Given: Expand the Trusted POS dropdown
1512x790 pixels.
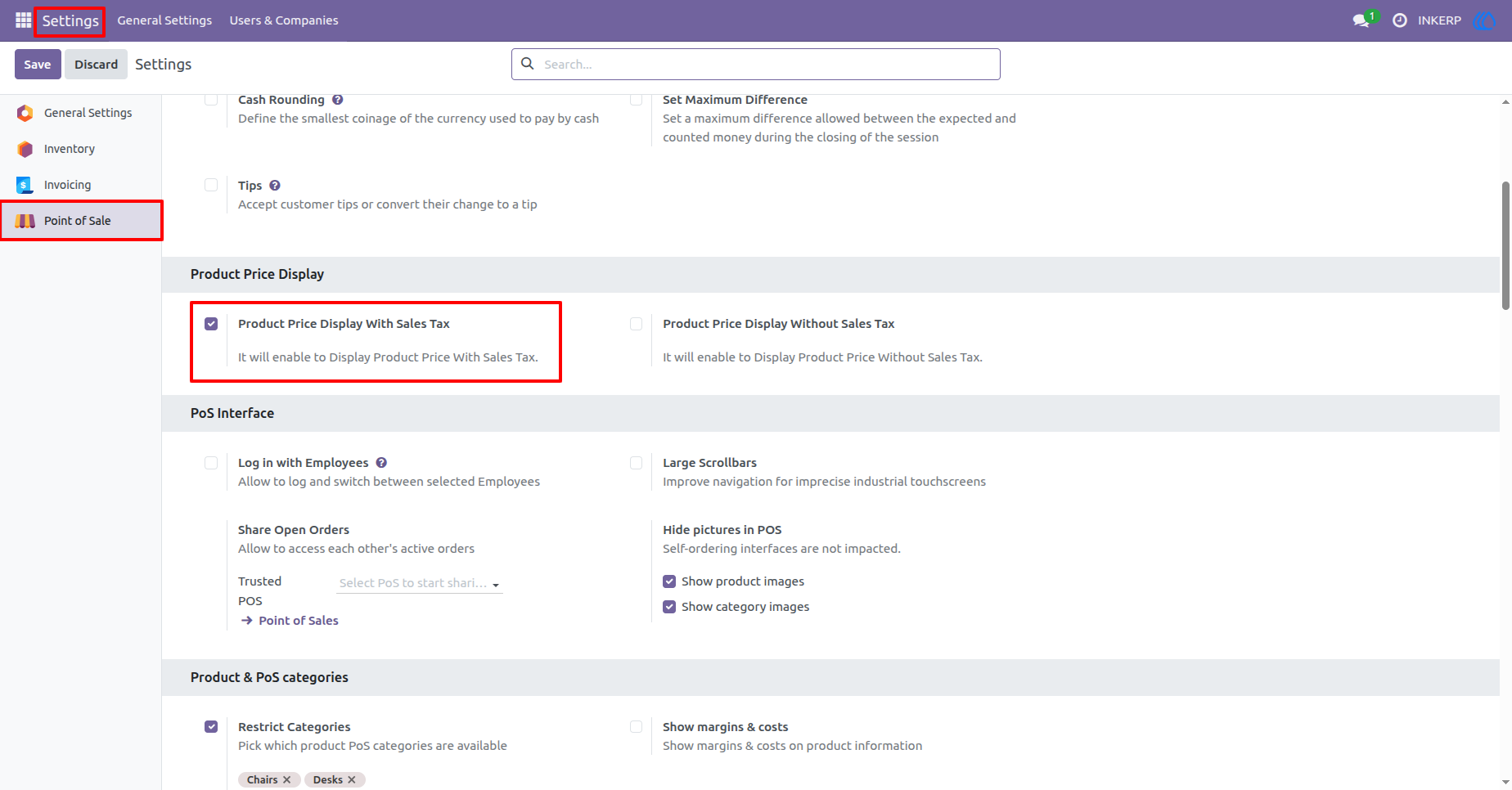Looking at the screenshot, I should tap(420, 583).
